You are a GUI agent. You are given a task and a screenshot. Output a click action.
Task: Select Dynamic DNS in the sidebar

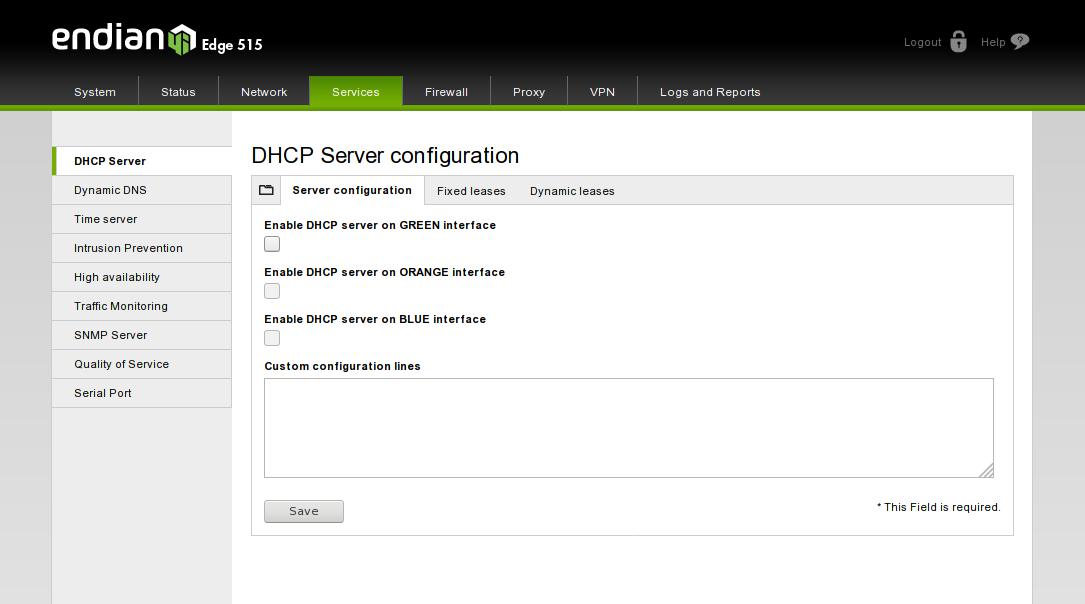(111, 190)
